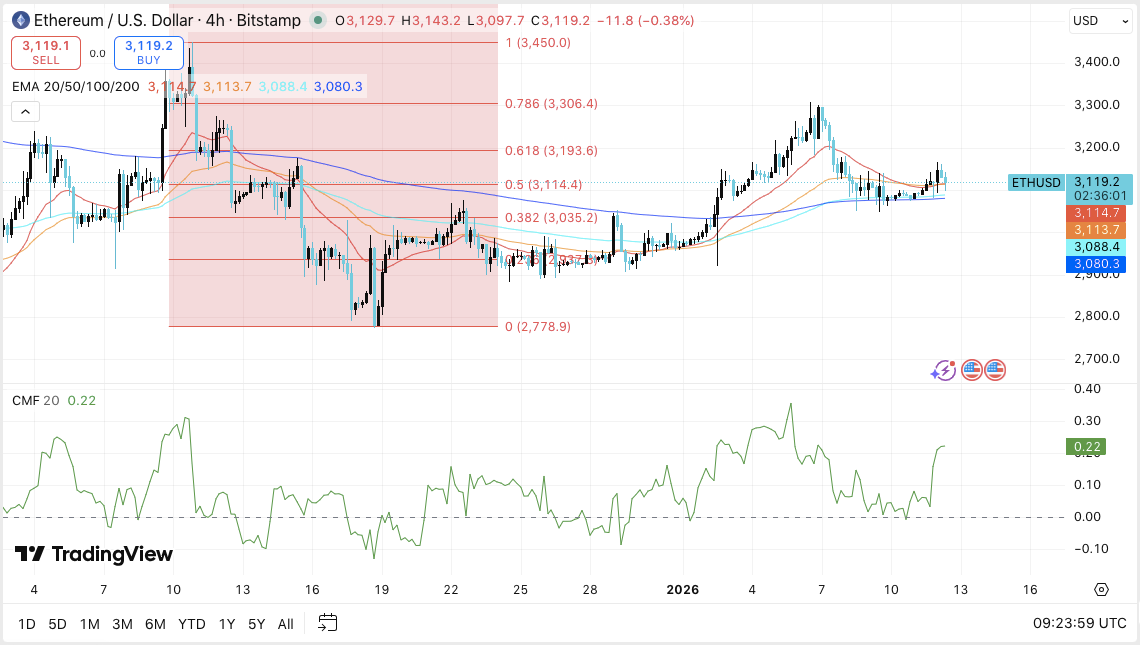Click the Sell 3,119.1 button
Viewport: 1140px width, 645px height.
[x=44, y=52]
